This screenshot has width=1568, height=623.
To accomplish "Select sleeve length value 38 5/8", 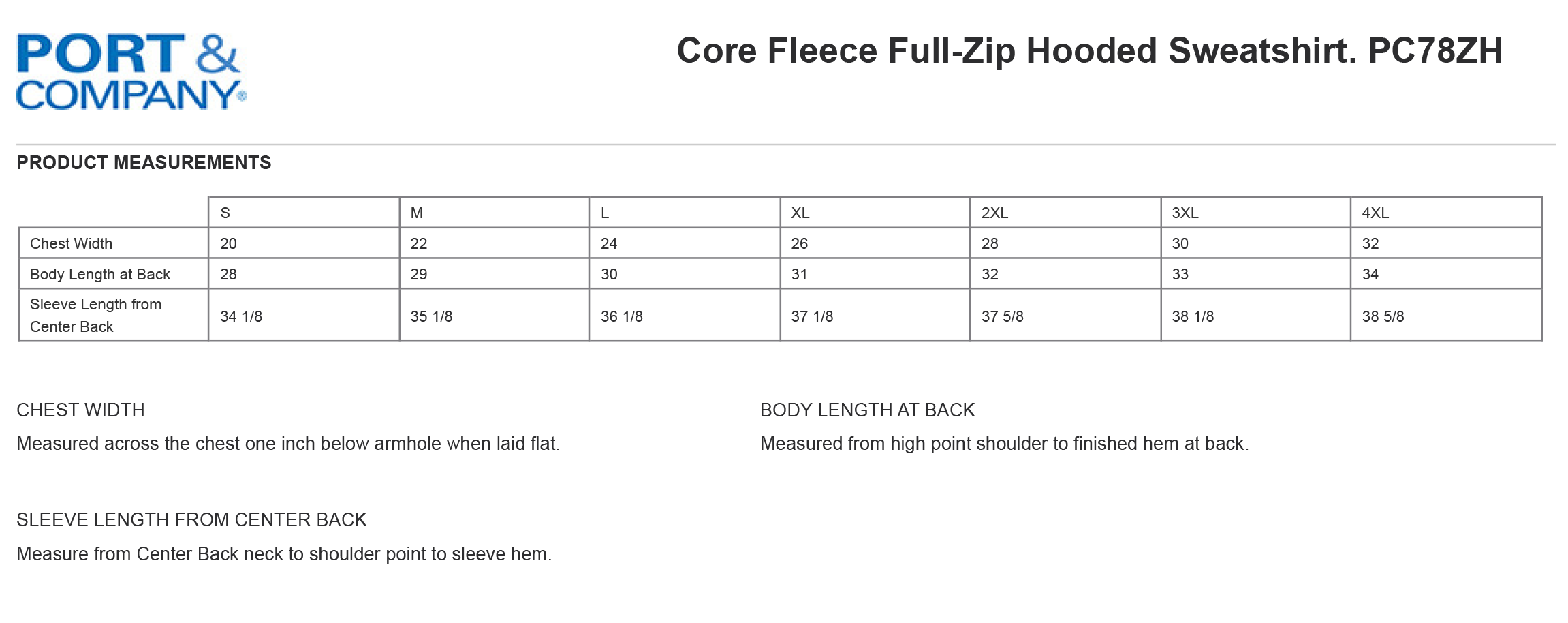I will 1383,316.
